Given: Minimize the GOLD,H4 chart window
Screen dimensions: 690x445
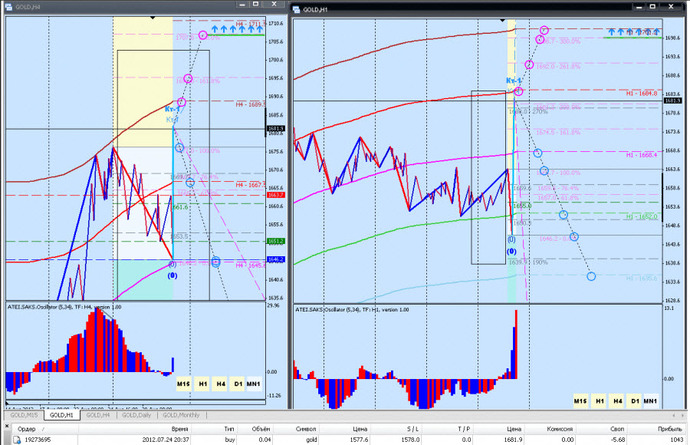Looking at the screenshot, I should 242,4.
